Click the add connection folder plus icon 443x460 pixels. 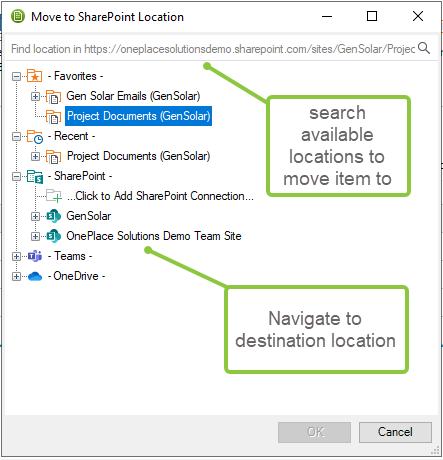coord(53,196)
